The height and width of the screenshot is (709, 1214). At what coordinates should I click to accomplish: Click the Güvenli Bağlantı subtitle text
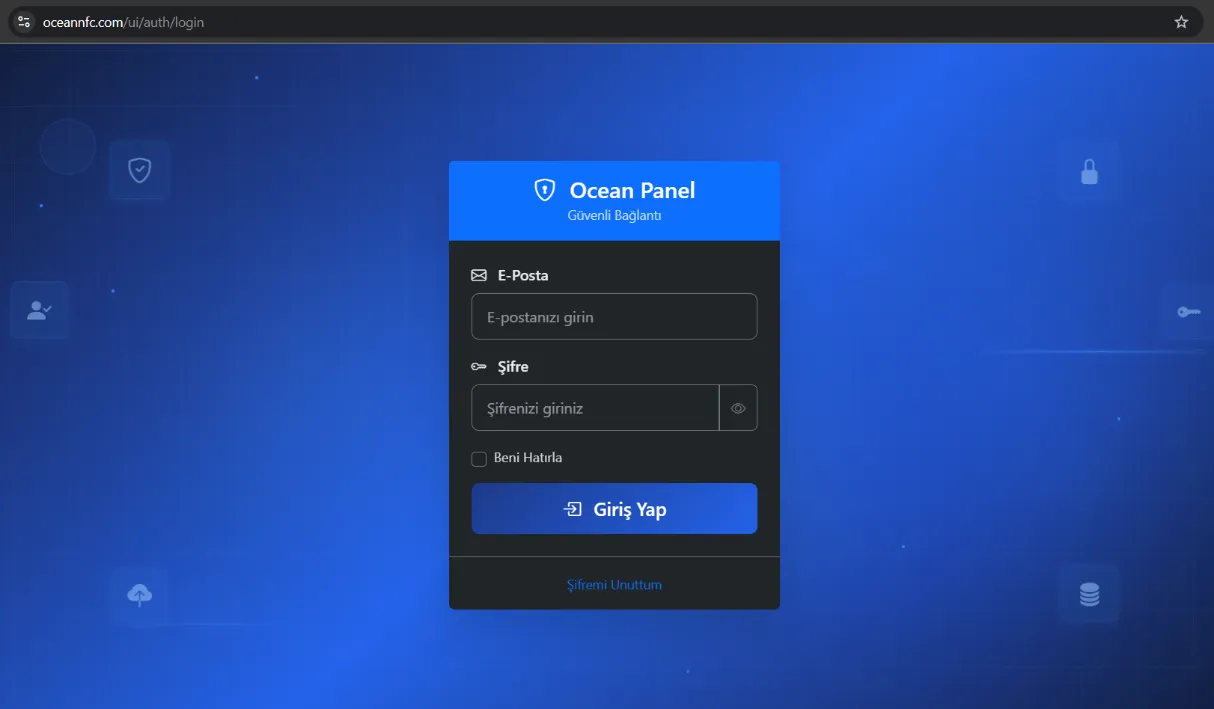pos(614,216)
